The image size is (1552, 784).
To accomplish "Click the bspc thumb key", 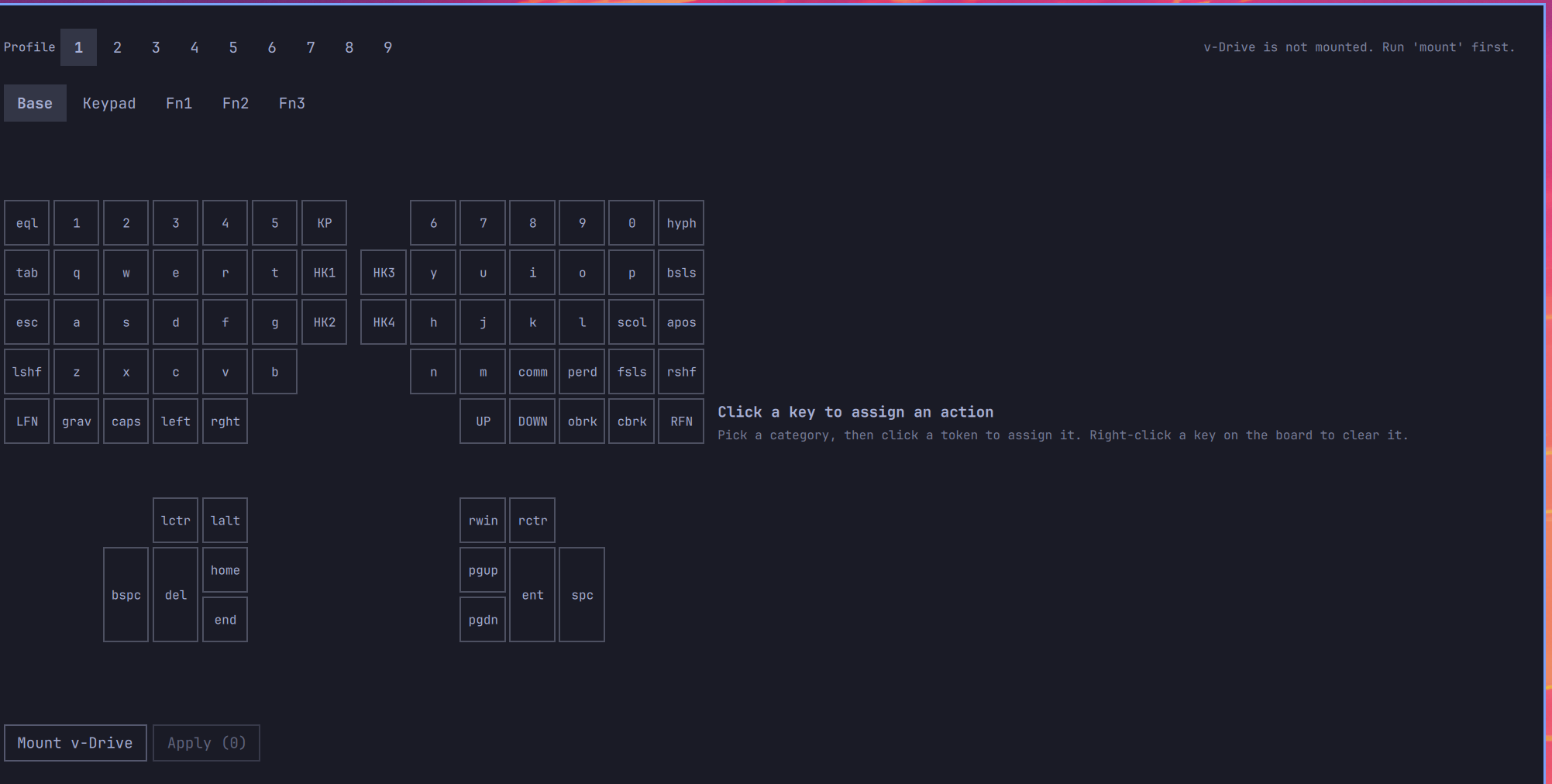I will pos(126,595).
